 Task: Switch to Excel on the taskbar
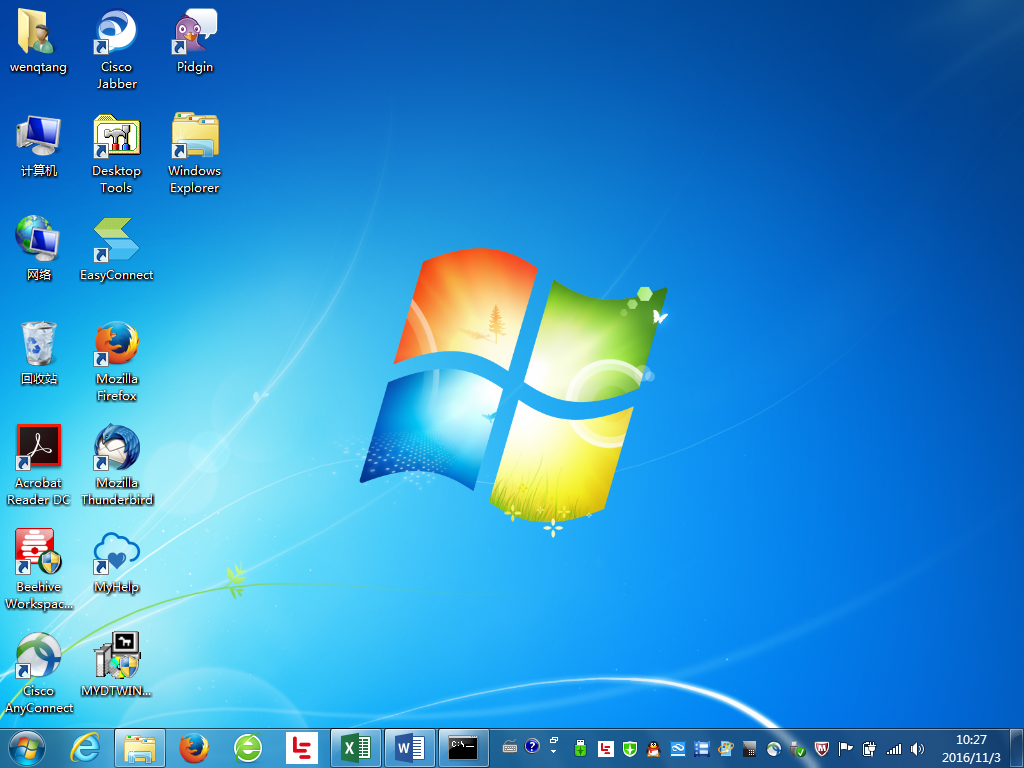coord(356,748)
